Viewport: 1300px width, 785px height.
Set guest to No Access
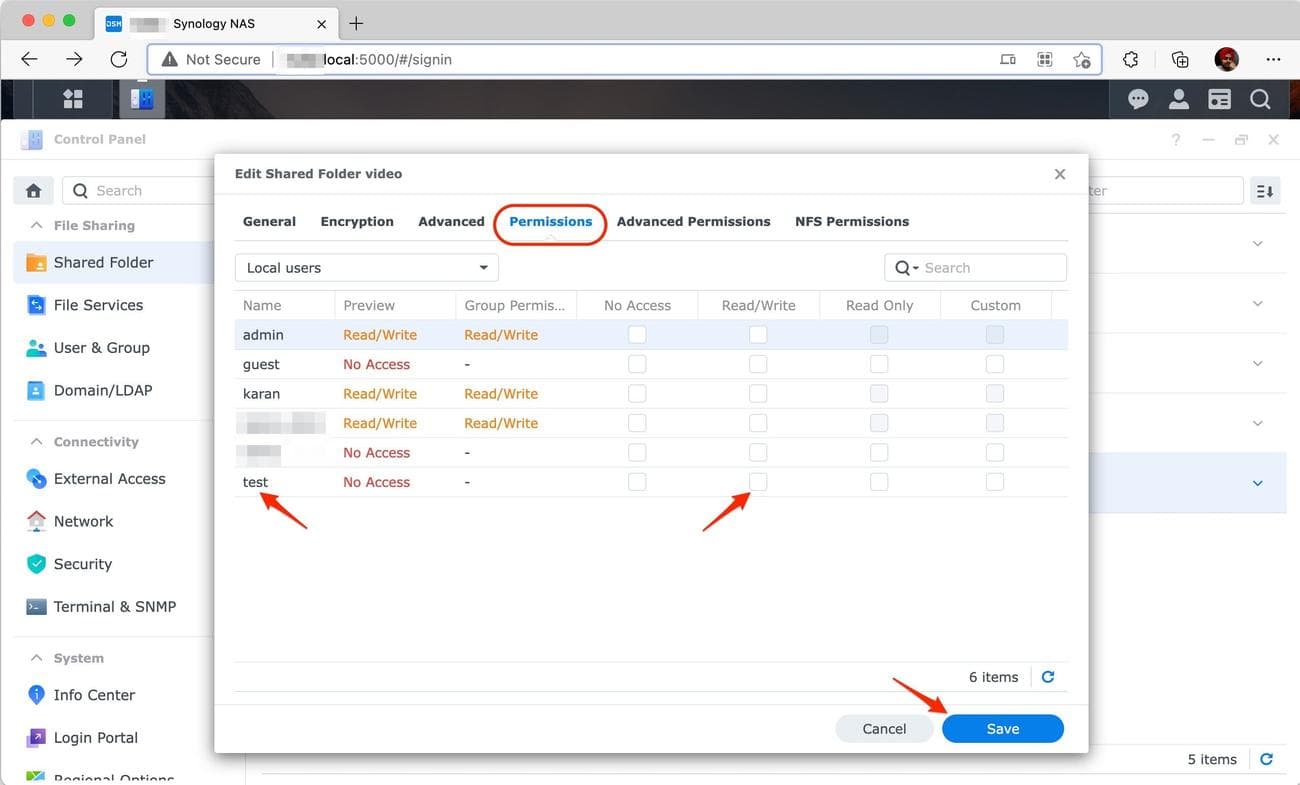tap(637, 363)
